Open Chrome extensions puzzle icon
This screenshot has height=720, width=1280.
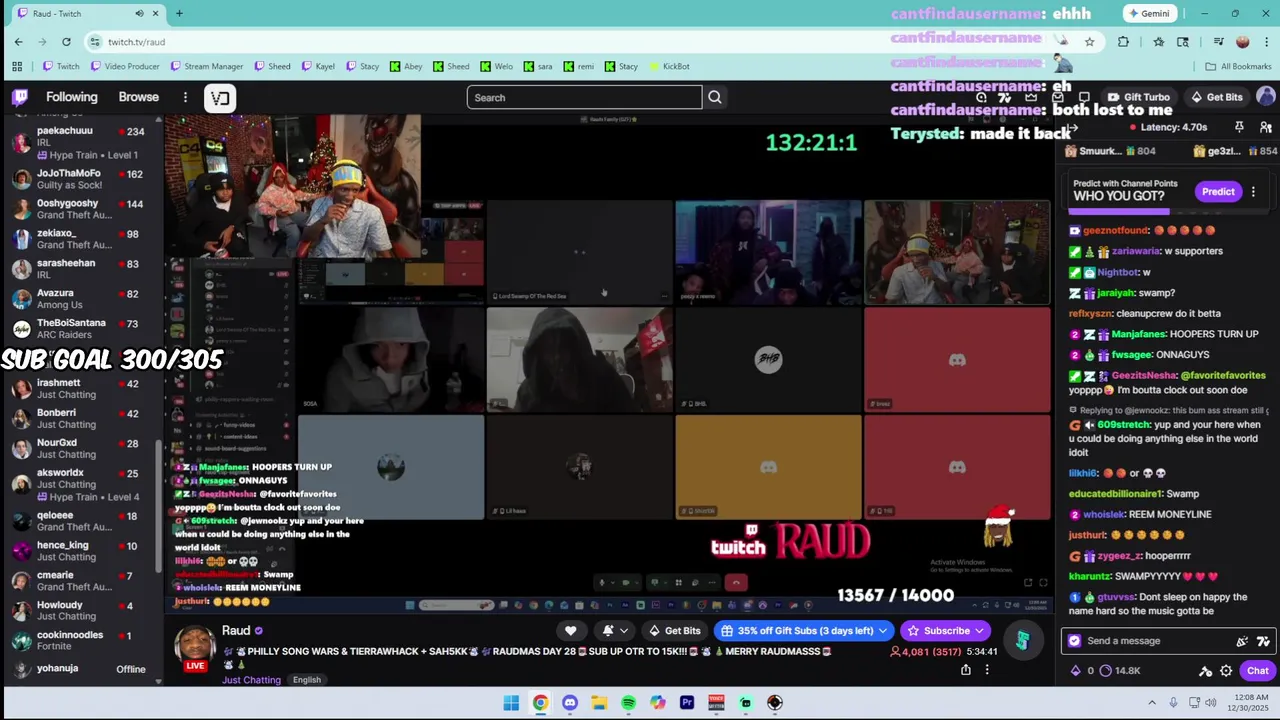click(1123, 42)
